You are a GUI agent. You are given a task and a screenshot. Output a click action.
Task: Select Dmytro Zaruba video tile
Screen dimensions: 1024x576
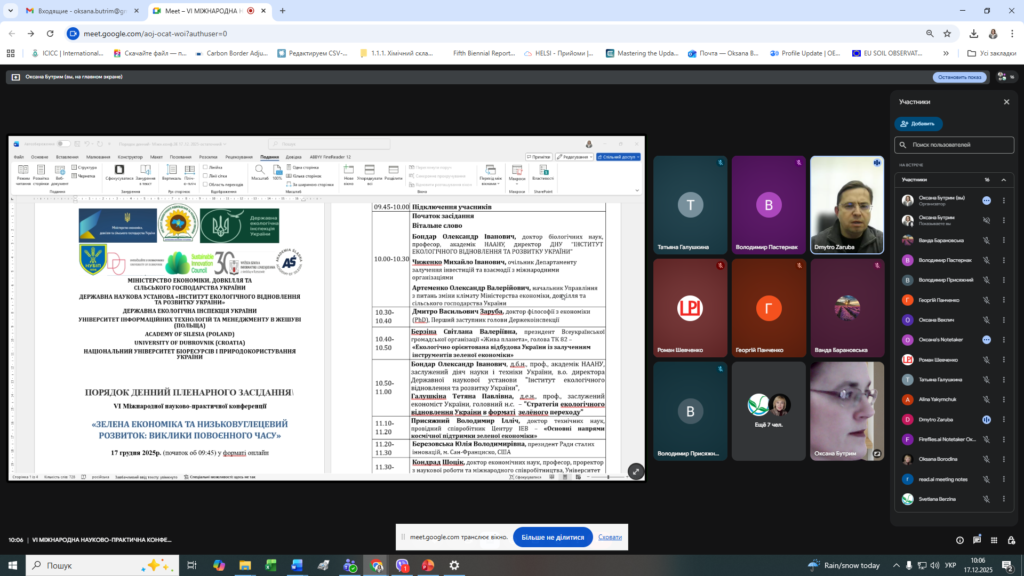coord(846,204)
